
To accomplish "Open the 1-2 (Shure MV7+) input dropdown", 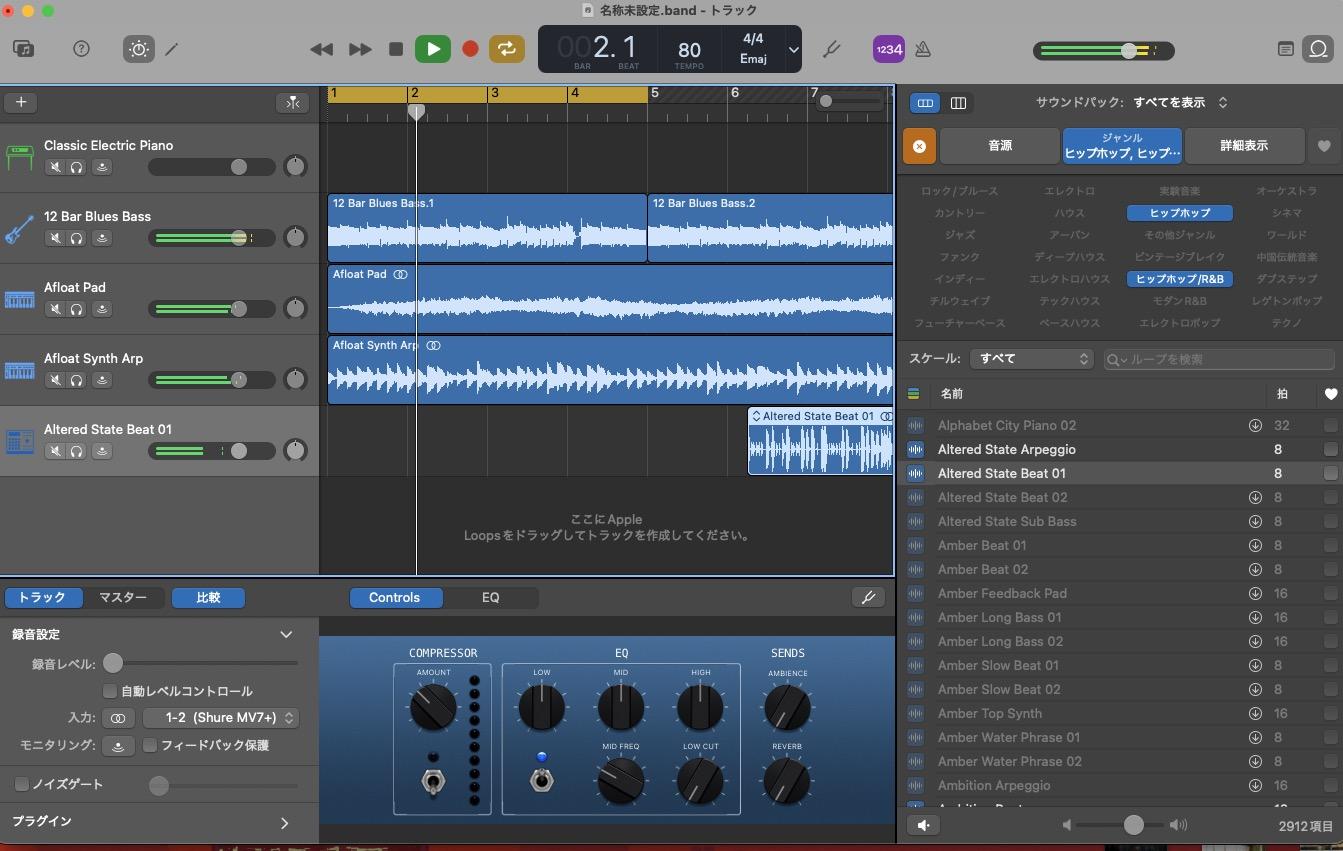I will (x=221, y=717).
